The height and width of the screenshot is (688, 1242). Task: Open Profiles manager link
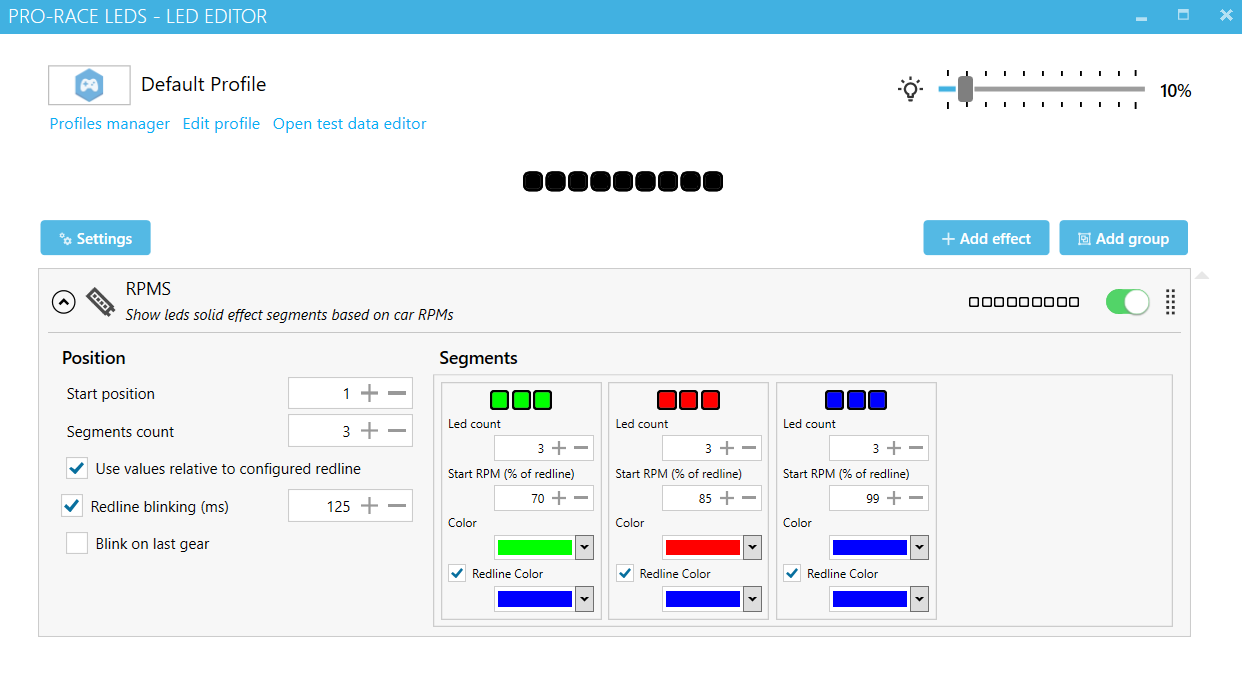tap(110, 124)
